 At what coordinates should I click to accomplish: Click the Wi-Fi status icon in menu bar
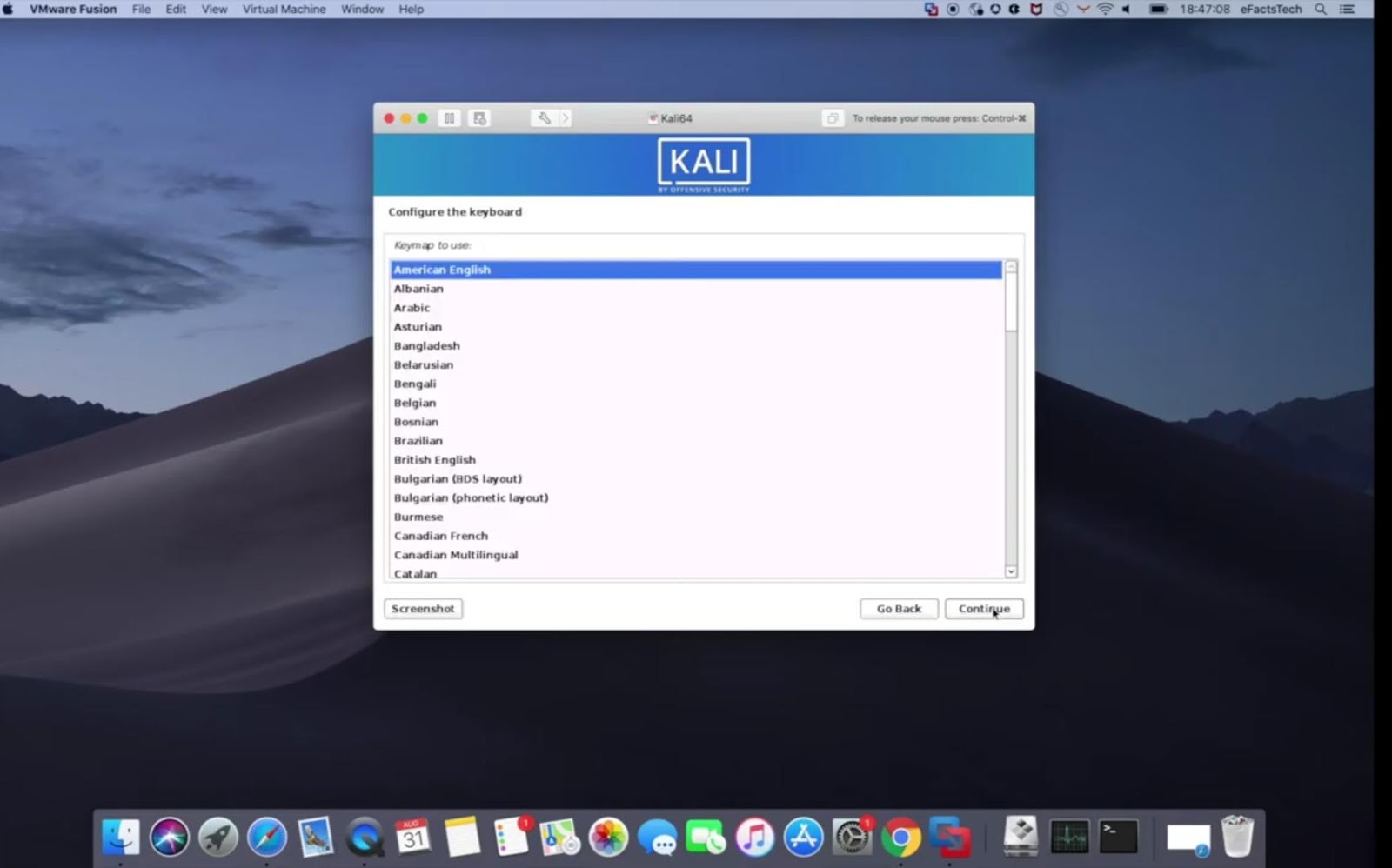(1105, 10)
